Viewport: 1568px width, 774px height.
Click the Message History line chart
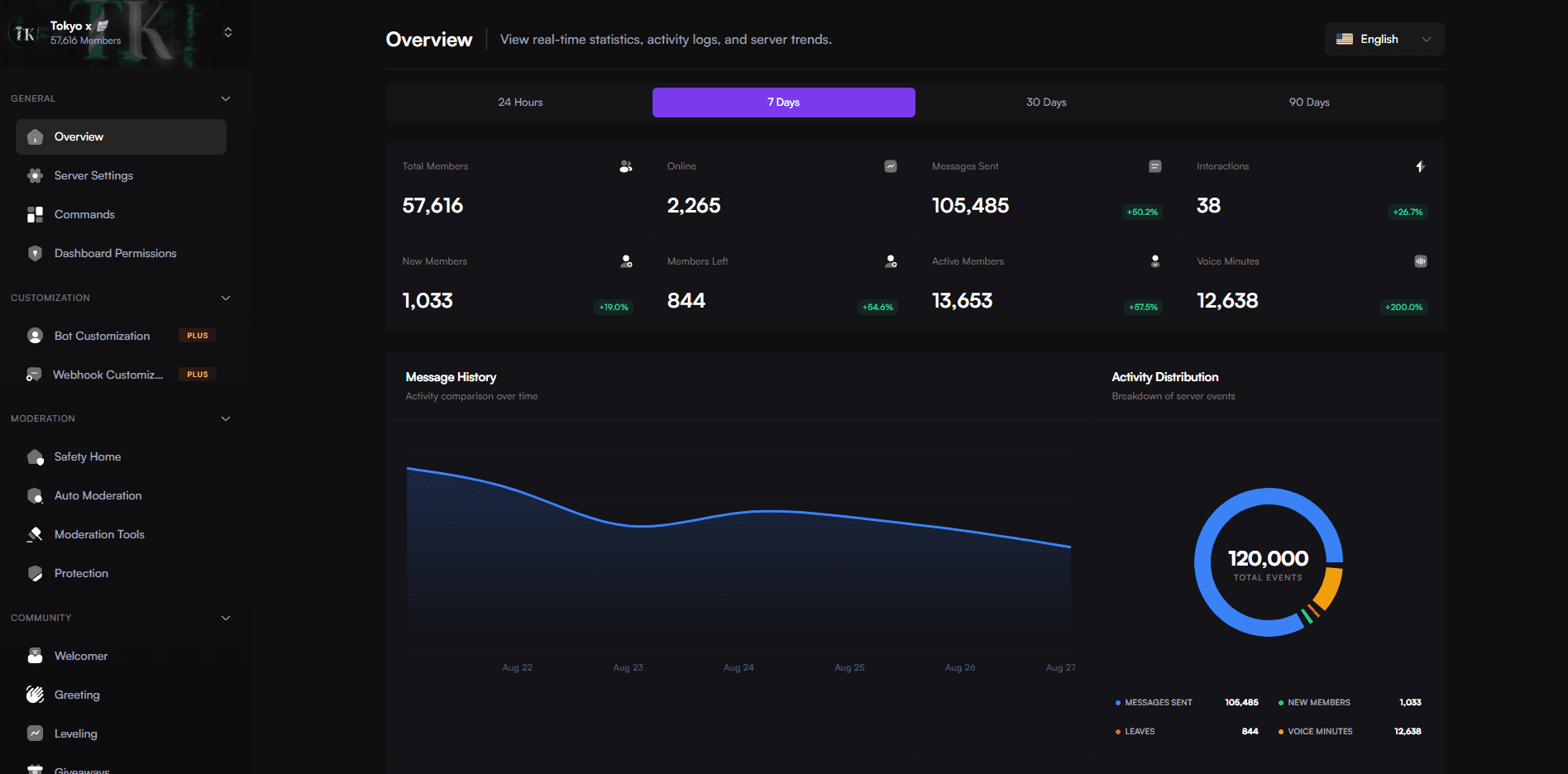pyautogui.click(x=739, y=550)
